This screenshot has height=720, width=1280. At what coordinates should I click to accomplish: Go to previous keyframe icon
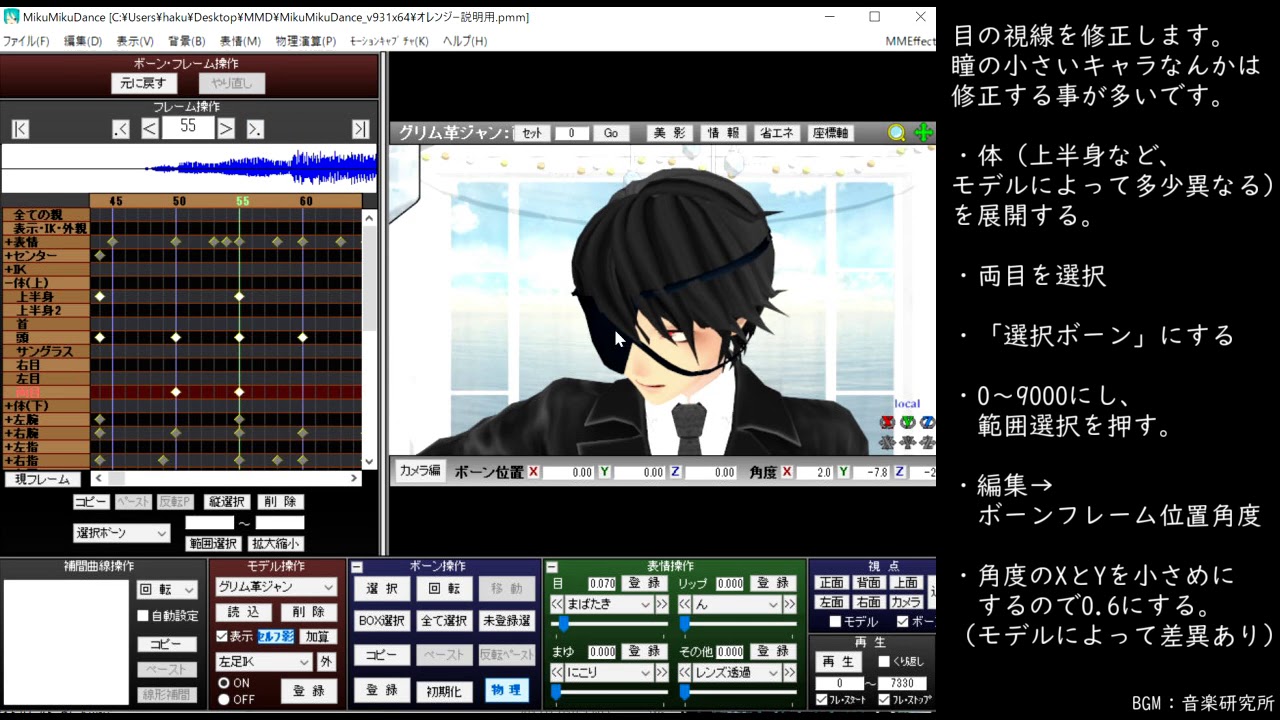pyautogui.click(x=121, y=128)
